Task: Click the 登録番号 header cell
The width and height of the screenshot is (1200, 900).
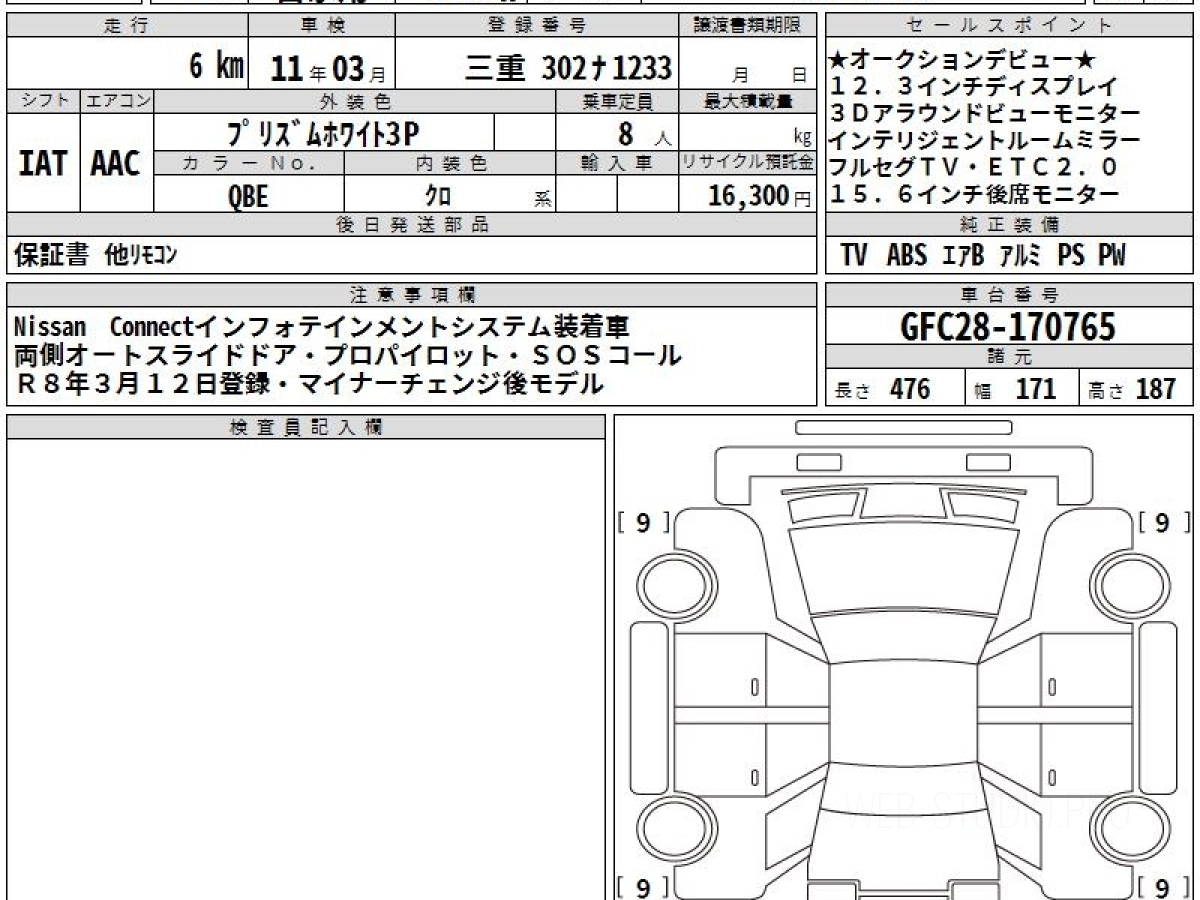Action: coord(537,26)
